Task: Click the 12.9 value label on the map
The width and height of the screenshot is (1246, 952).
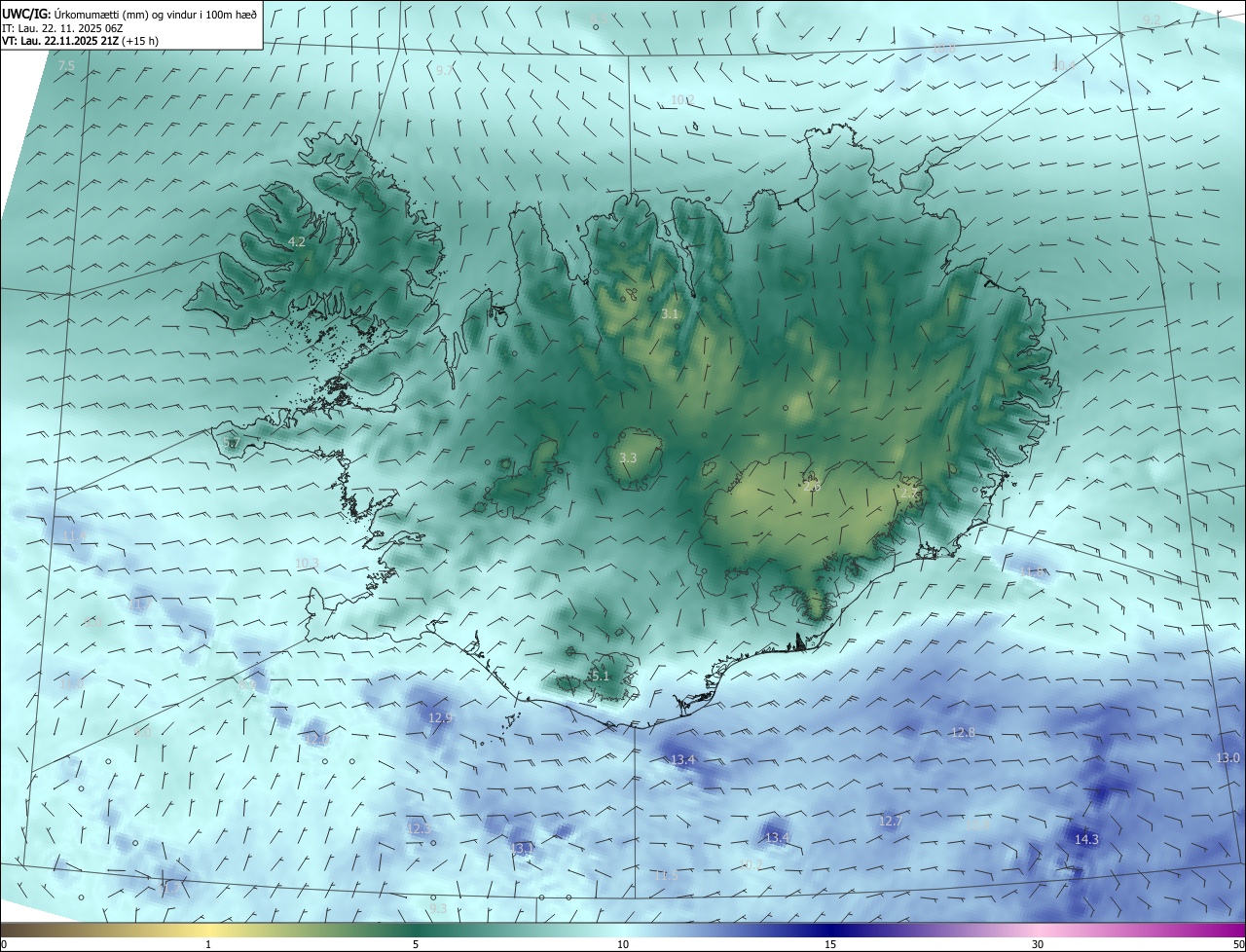Action: point(440,717)
